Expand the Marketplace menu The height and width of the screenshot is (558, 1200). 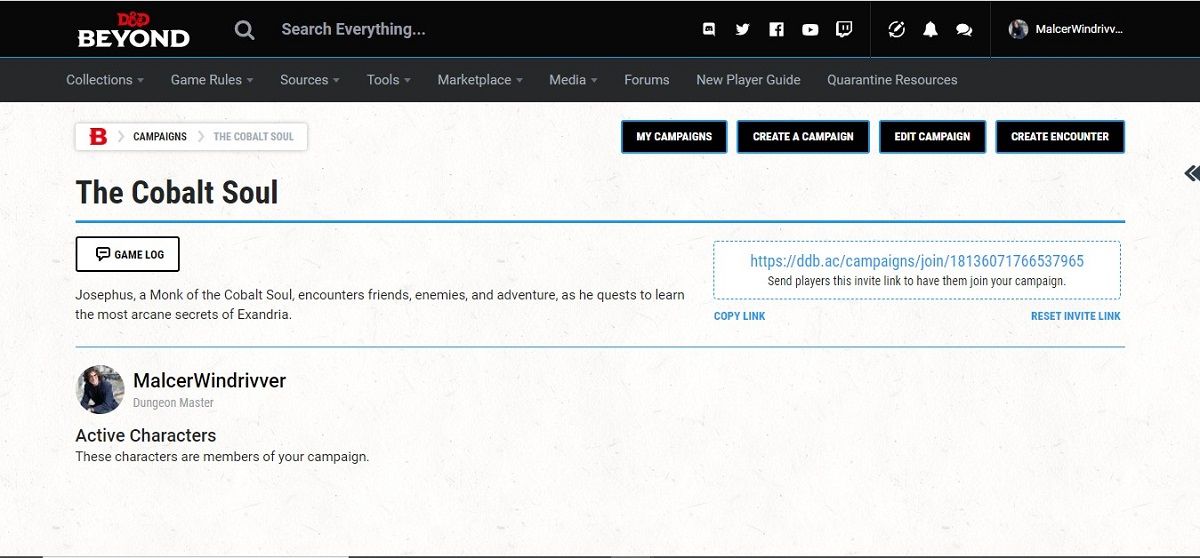(480, 80)
